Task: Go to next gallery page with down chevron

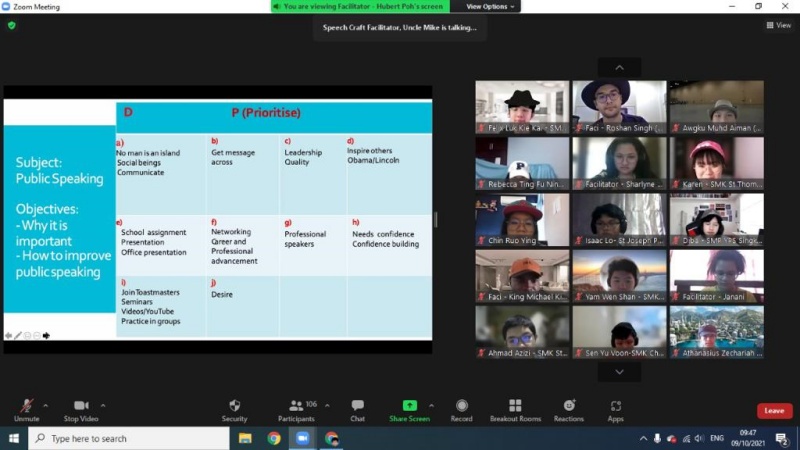Action: point(619,372)
